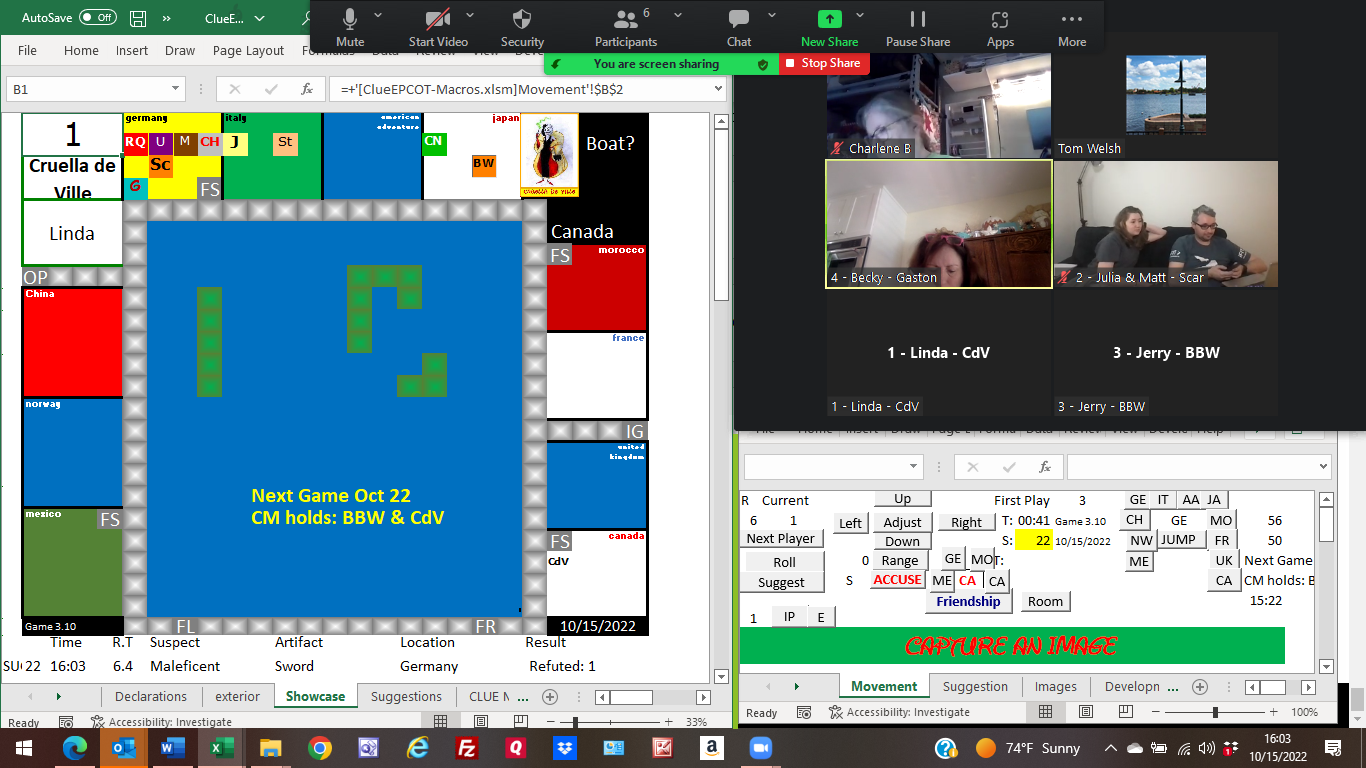1366x768 pixels.
Task: Open FileZilla from taskbar
Action: click(466, 747)
